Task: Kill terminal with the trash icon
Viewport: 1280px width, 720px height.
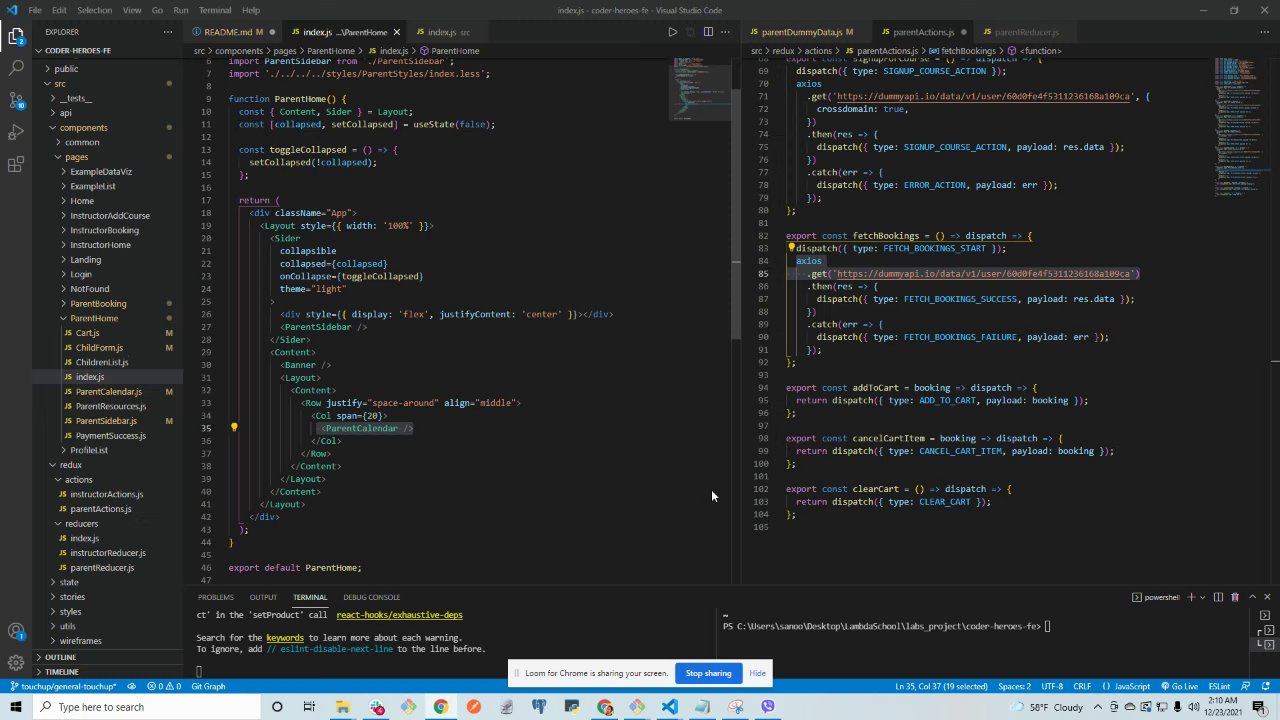Action: tap(1234, 597)
